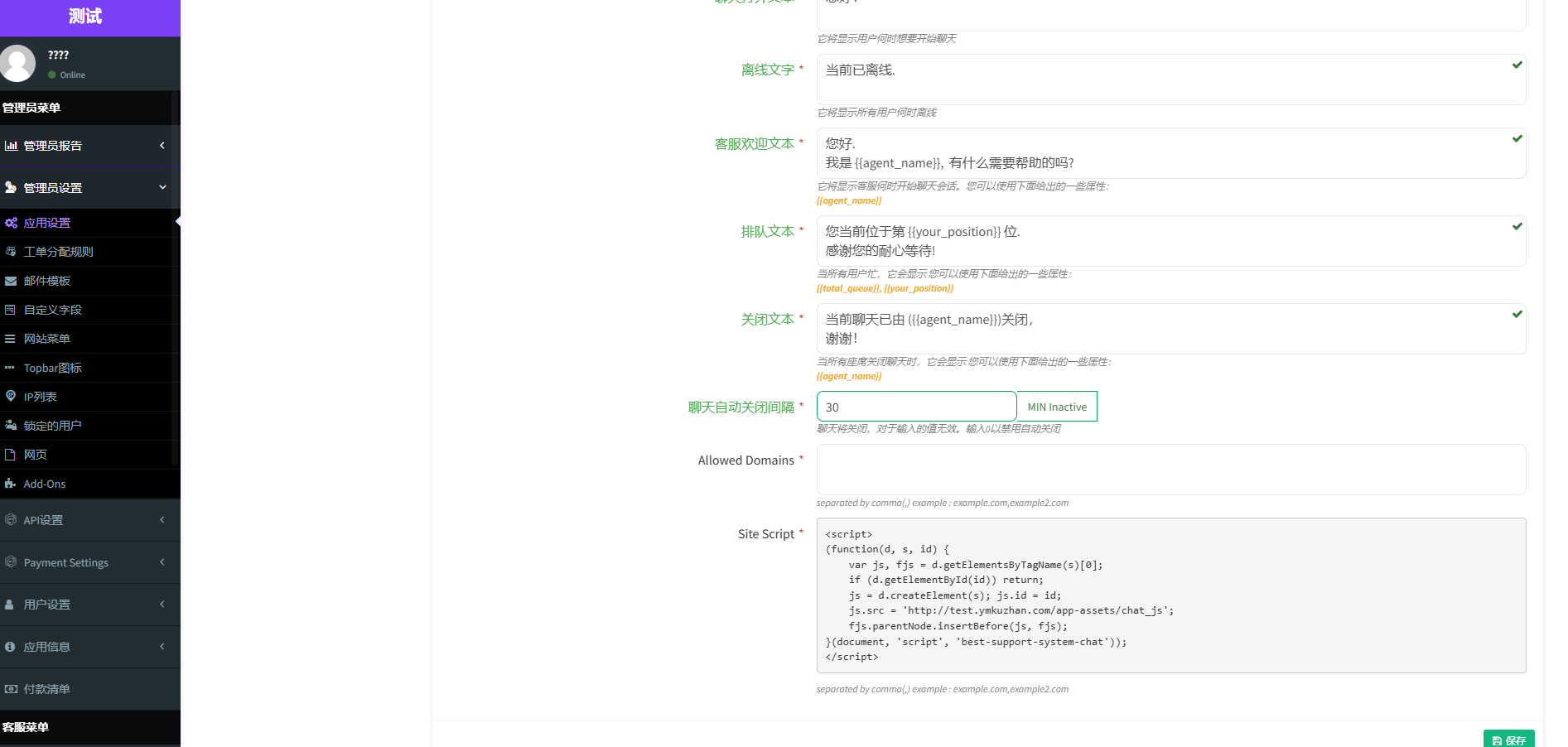The height and width of the screenshot is (747, 1568).
Task: Click the 自定义字段 image icon
Action: tap(11, 310)
